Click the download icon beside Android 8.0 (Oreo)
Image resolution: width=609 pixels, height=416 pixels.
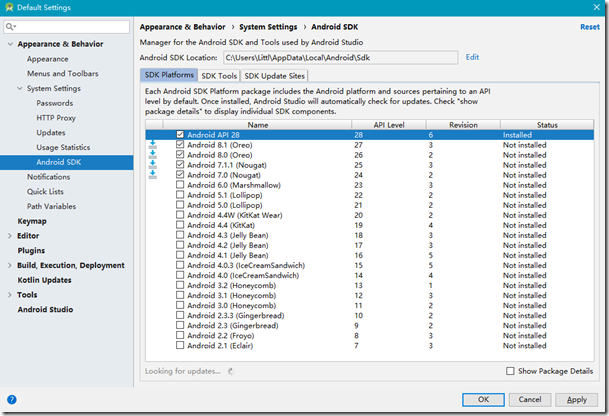click(x=153, y=155)
